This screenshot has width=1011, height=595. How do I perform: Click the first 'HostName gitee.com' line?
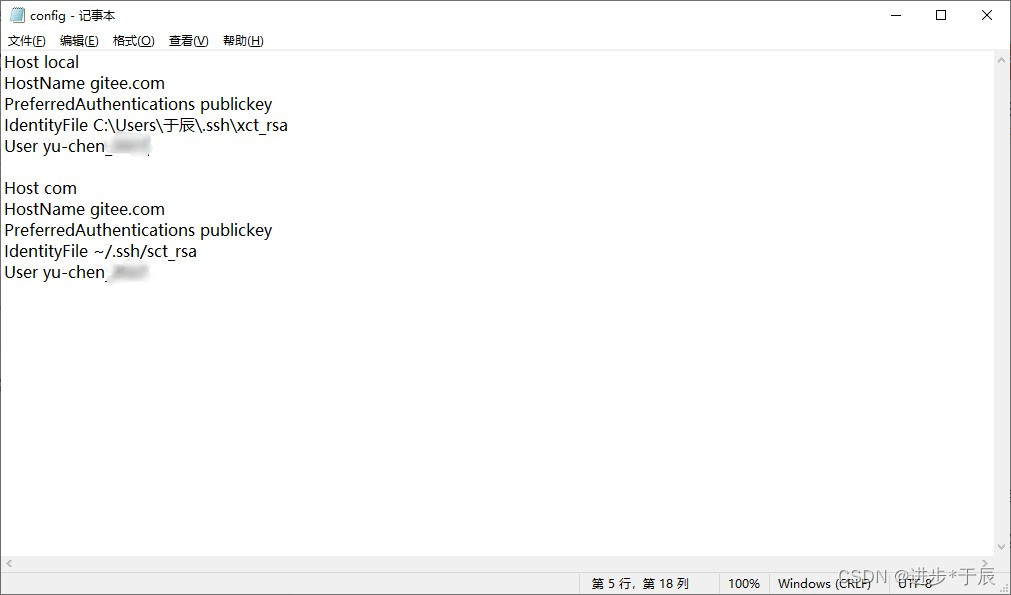tap(84, 83)
